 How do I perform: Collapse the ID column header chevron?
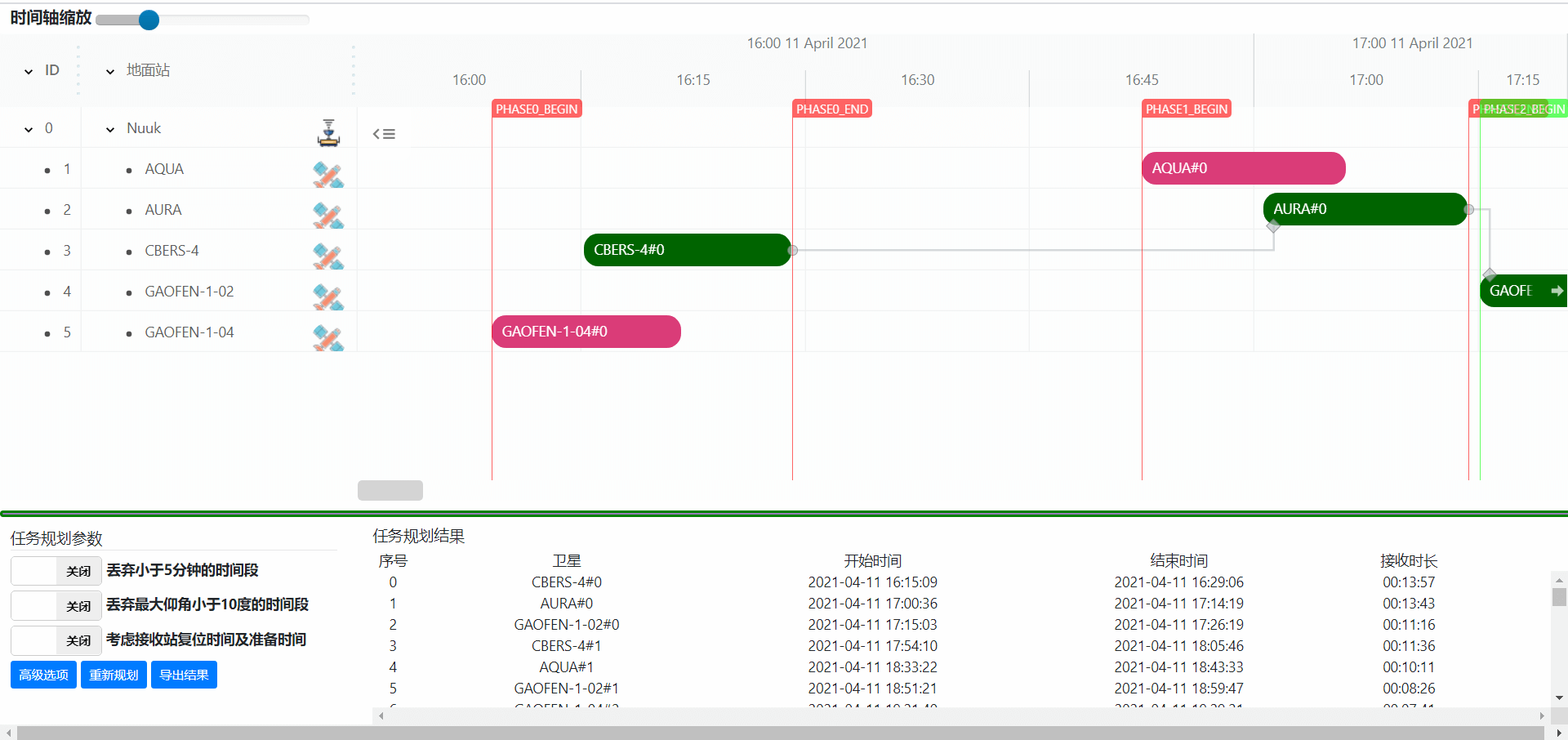pos(29,71)
